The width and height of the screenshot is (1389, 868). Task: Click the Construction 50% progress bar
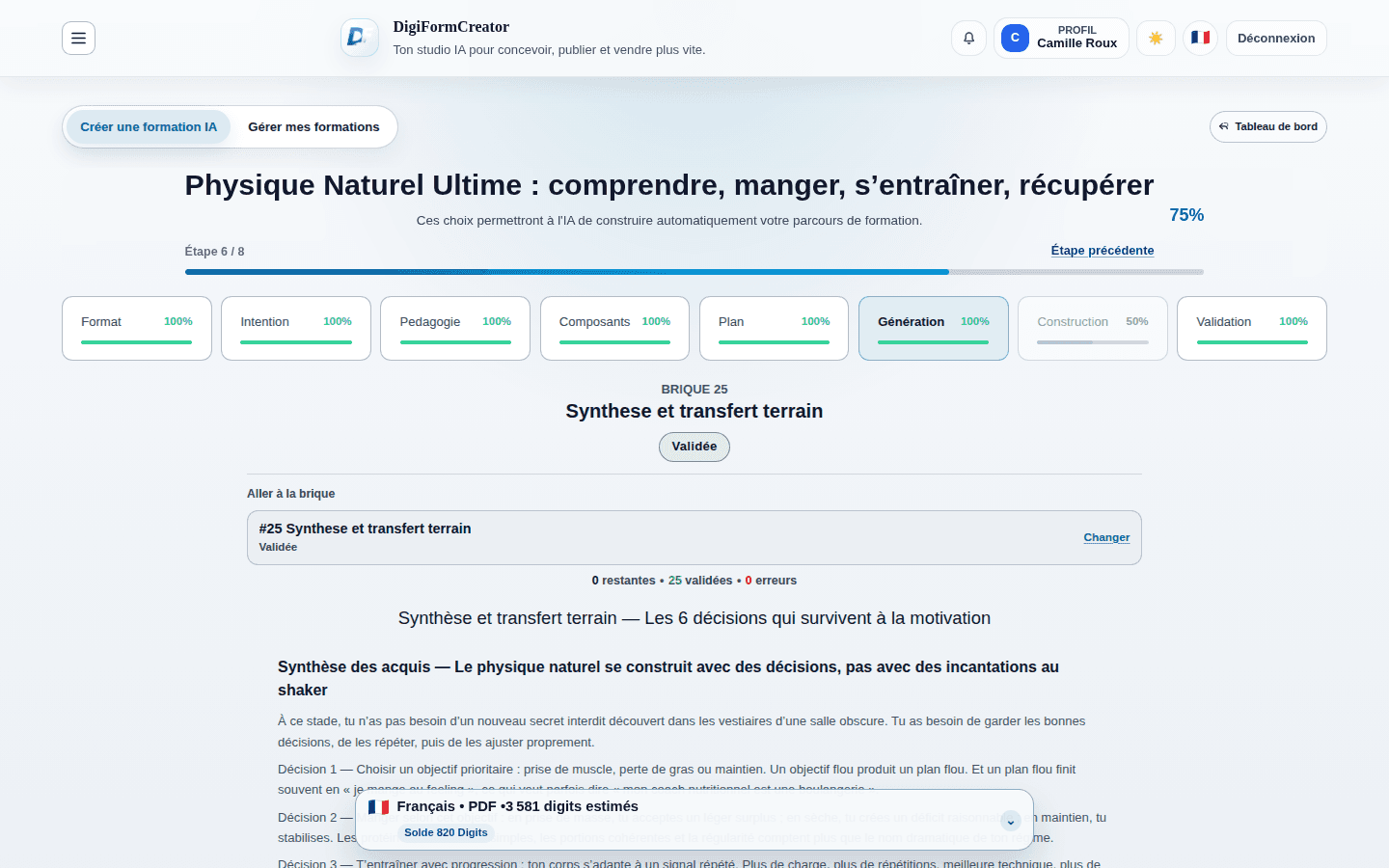[x=1093, y=342]
